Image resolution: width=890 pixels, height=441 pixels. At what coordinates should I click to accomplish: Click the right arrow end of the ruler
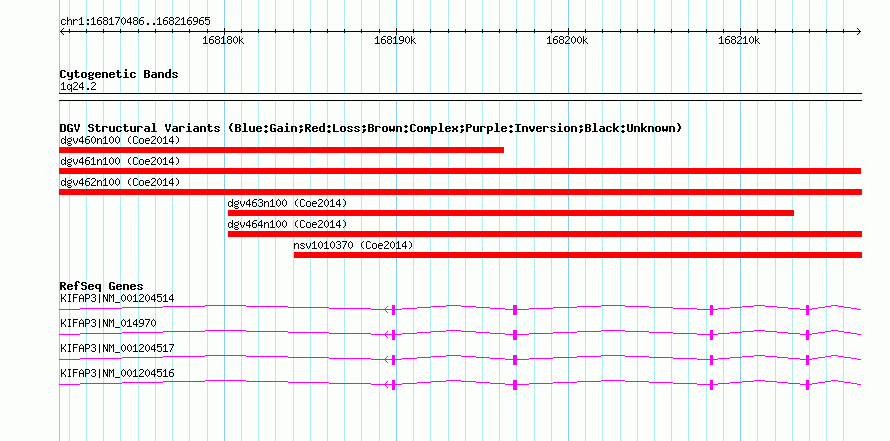coord(859,31)
